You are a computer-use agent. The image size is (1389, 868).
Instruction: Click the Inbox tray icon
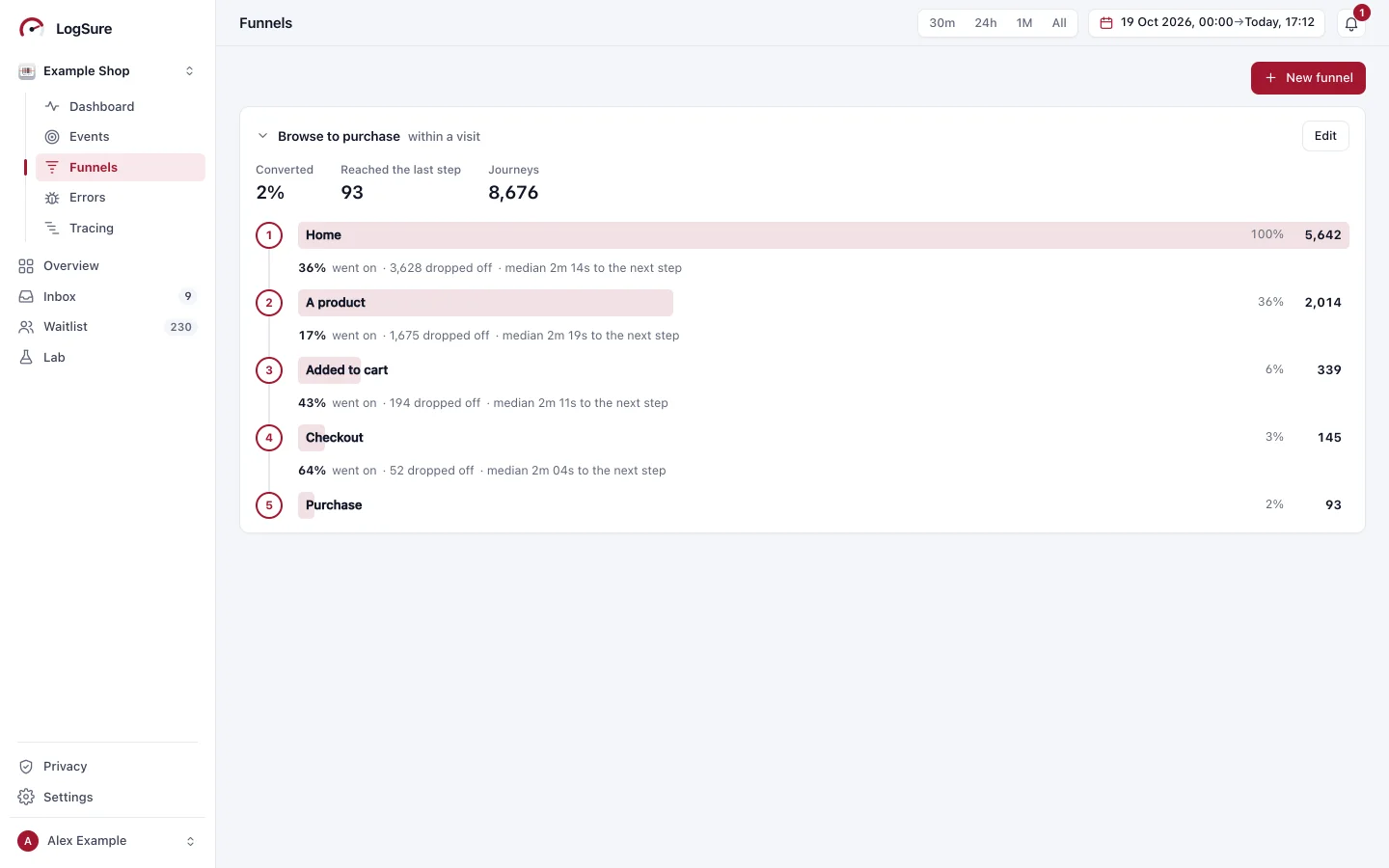26,297
